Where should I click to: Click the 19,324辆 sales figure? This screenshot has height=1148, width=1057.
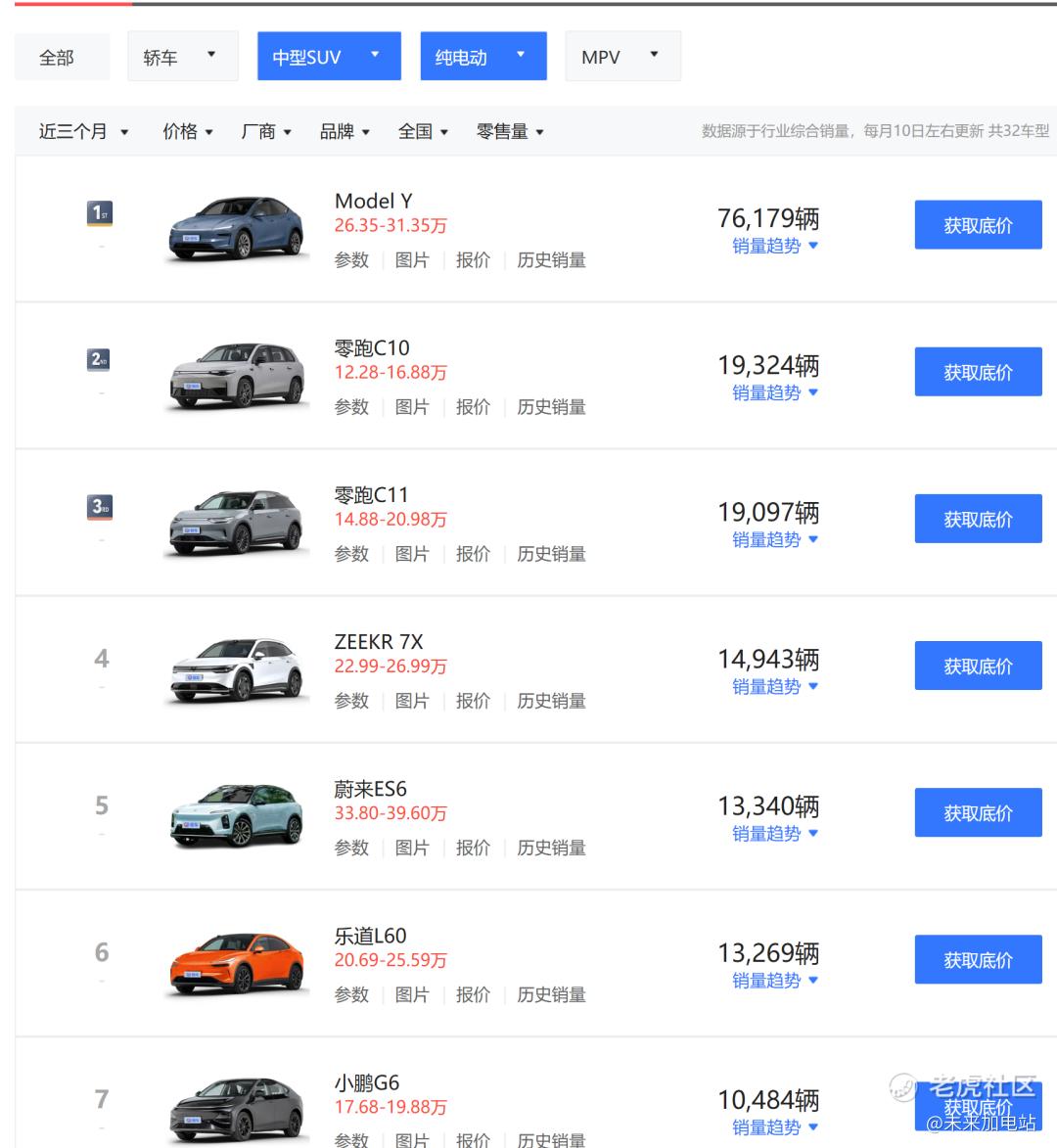pos(768,365)
